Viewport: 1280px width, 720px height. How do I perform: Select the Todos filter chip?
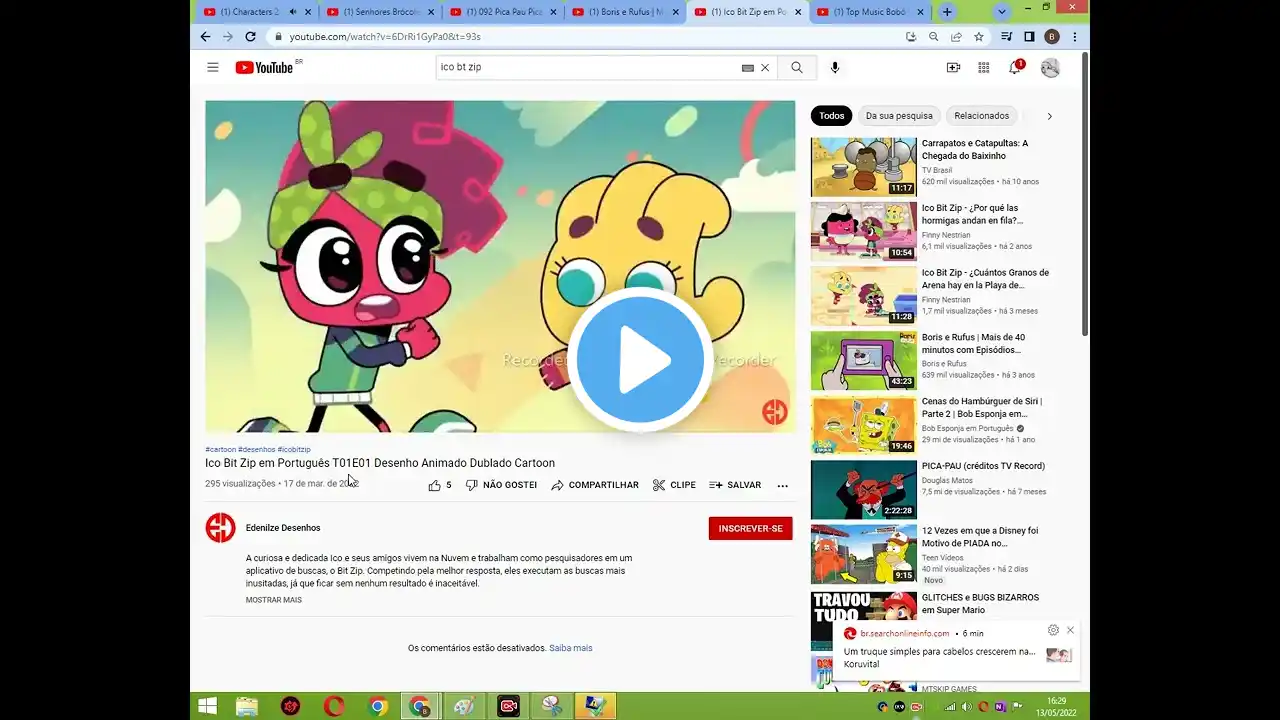point(832,116)
